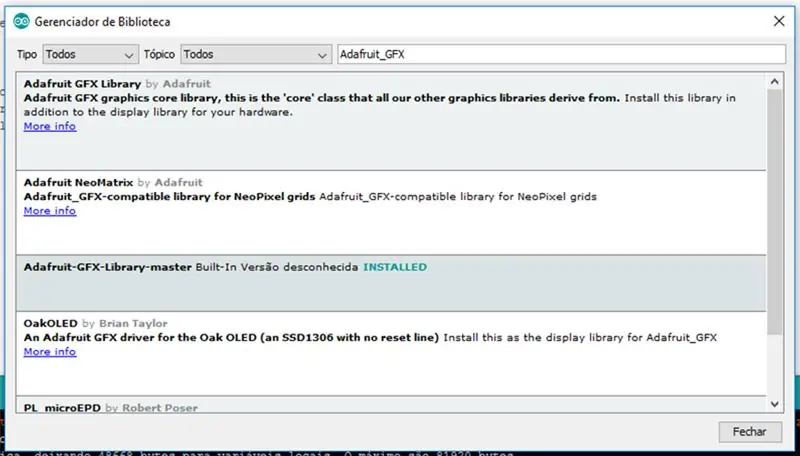
Task: Click the scrollbar down arrow
Action: click(x=774, y=404)
